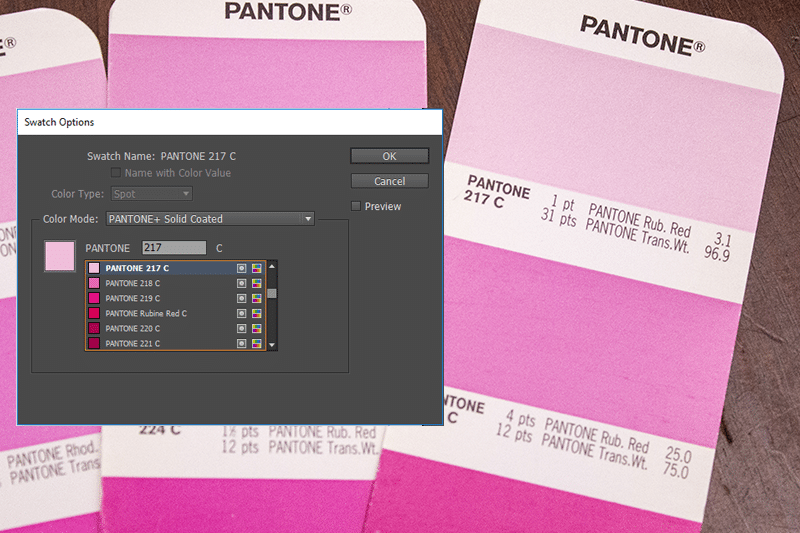Screen dimensions: 800x533
Task: Click the color mode icon on PANTONE 218 C row
Action: [x=256, y=283]
